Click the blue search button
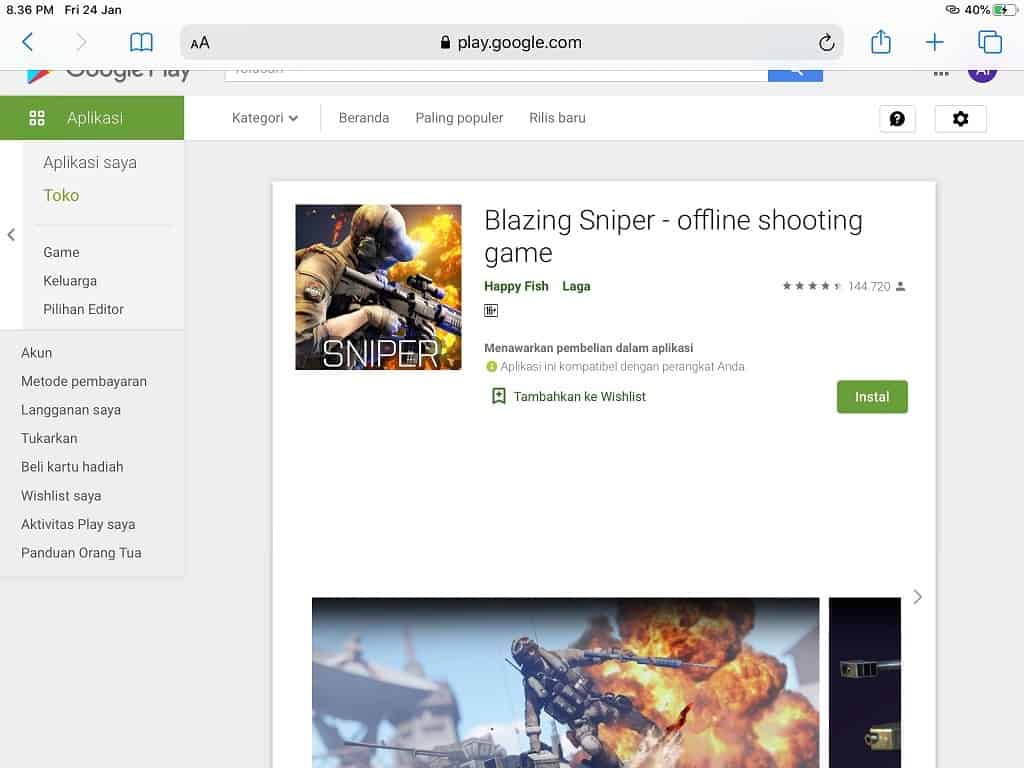1024x768 pixels. (x=795, y=74)
